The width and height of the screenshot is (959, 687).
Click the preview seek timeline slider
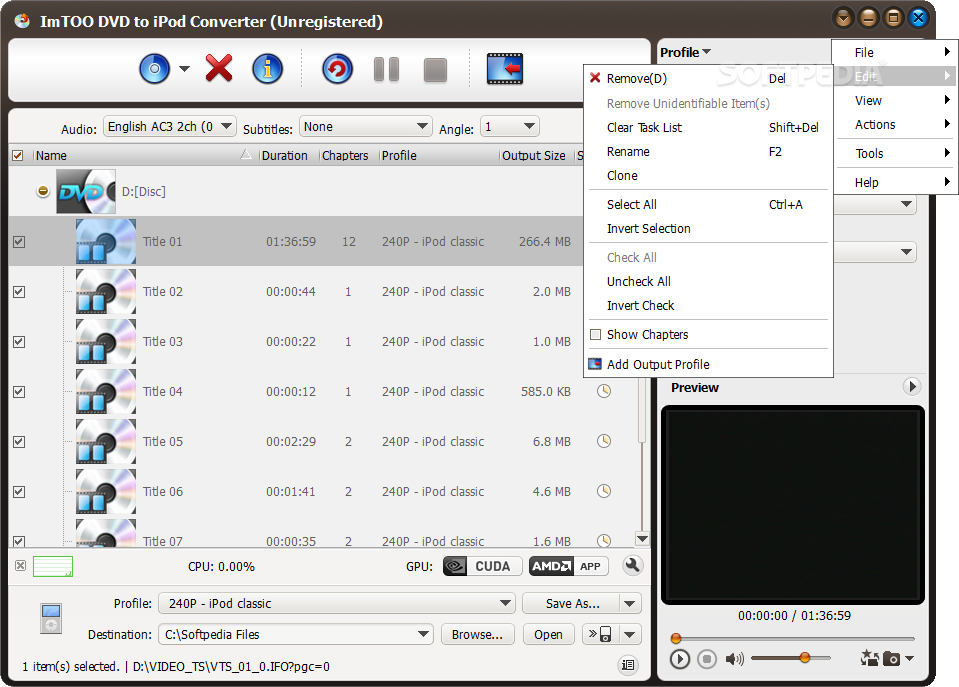793,638
